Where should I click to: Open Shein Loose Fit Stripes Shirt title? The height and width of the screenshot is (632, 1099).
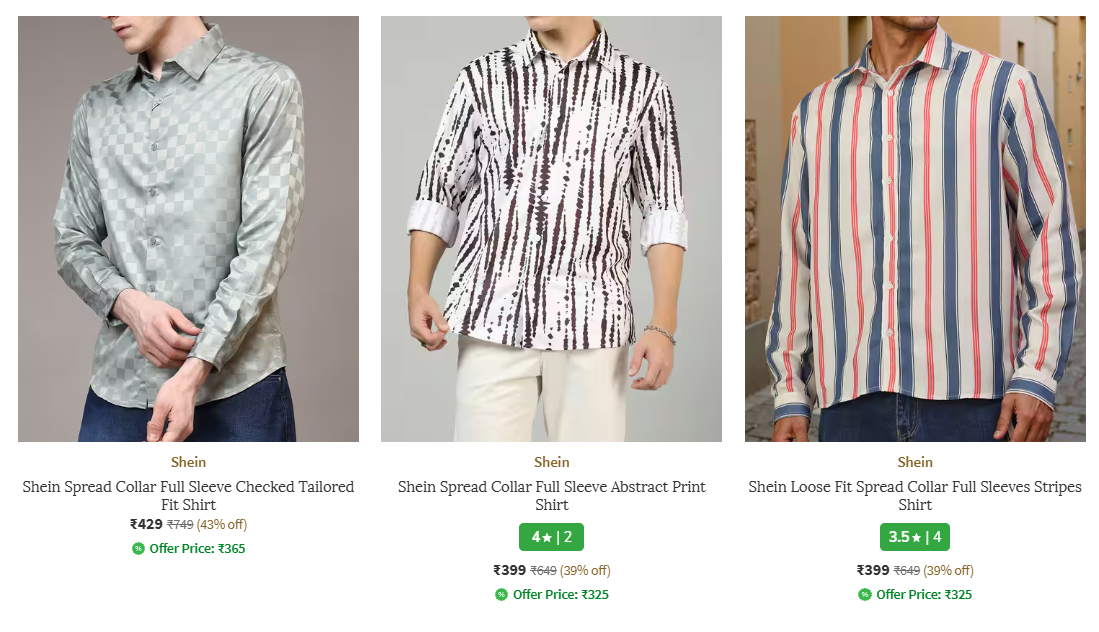pos(914,495)
